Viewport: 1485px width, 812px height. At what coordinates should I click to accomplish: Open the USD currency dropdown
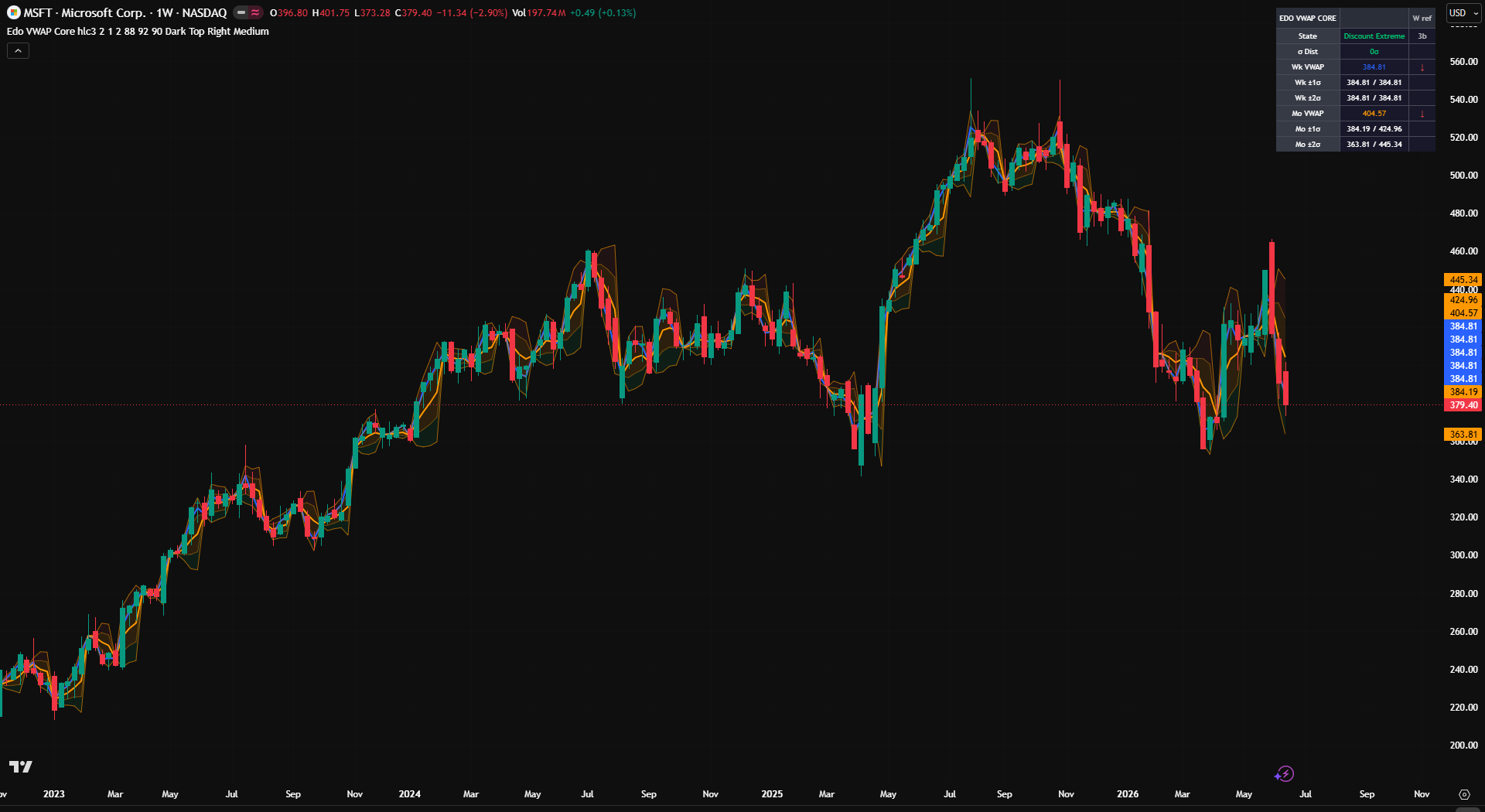tap(1463, 13)
